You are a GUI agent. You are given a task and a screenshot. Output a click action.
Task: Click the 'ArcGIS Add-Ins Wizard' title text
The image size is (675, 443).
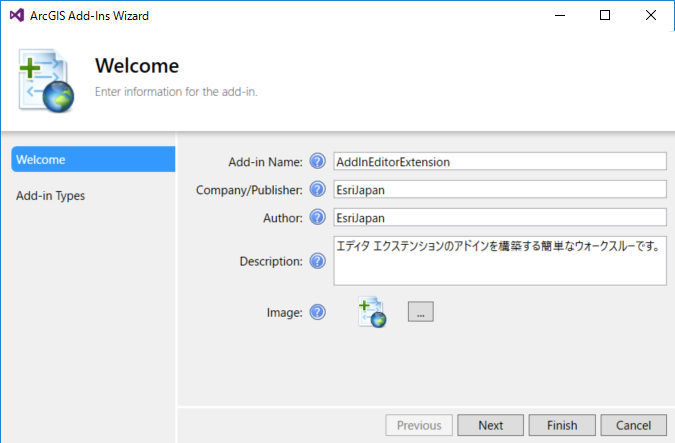click(90, 16)
